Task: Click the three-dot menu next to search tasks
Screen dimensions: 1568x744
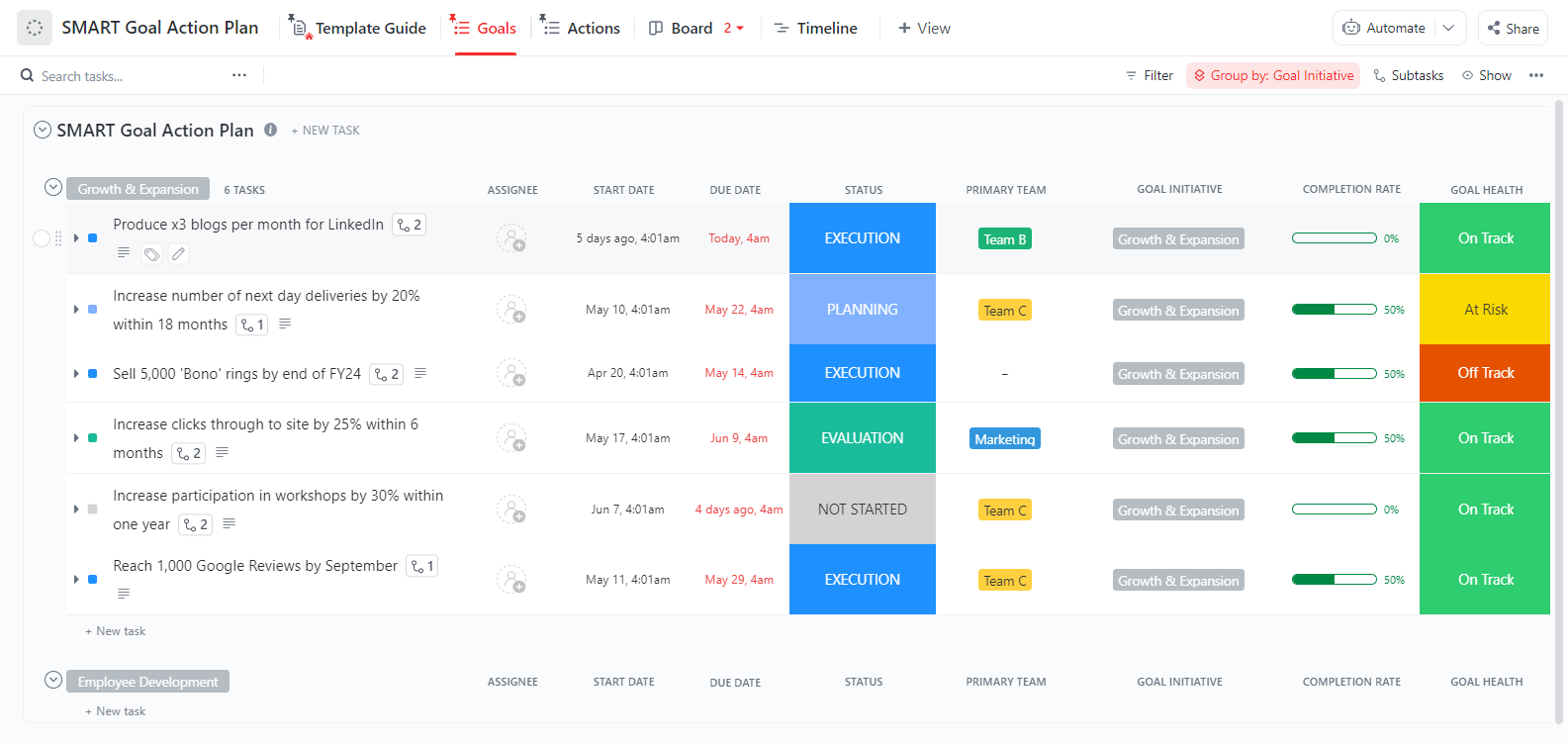Action: (x=239, y=75)
